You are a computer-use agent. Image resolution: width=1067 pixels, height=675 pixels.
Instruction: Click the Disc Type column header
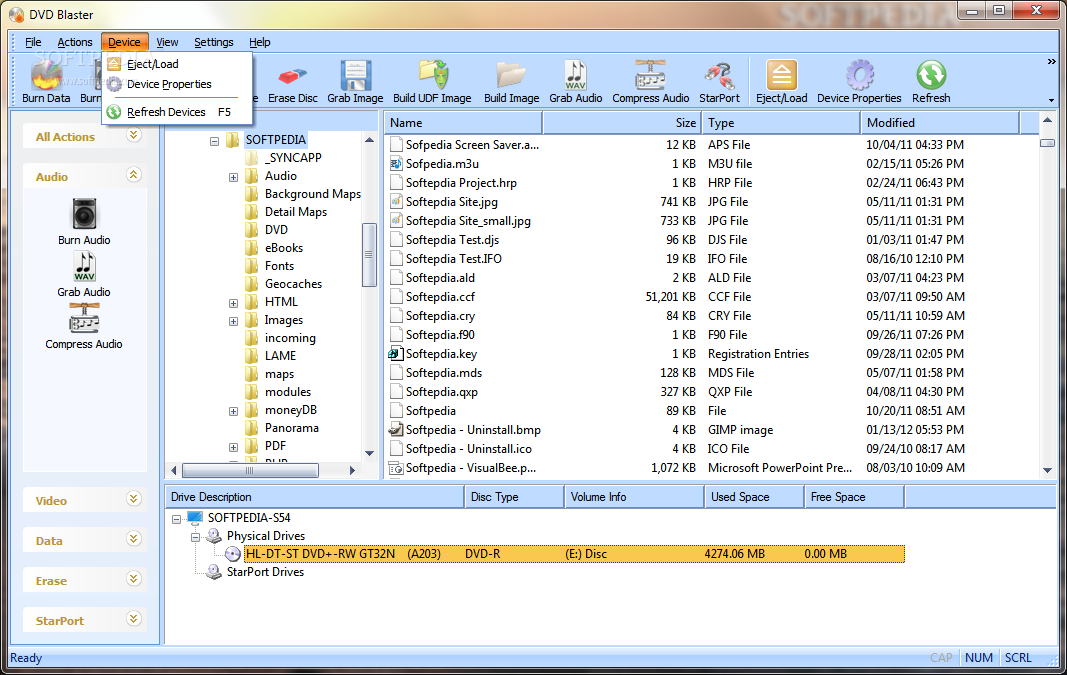point(514,497)
